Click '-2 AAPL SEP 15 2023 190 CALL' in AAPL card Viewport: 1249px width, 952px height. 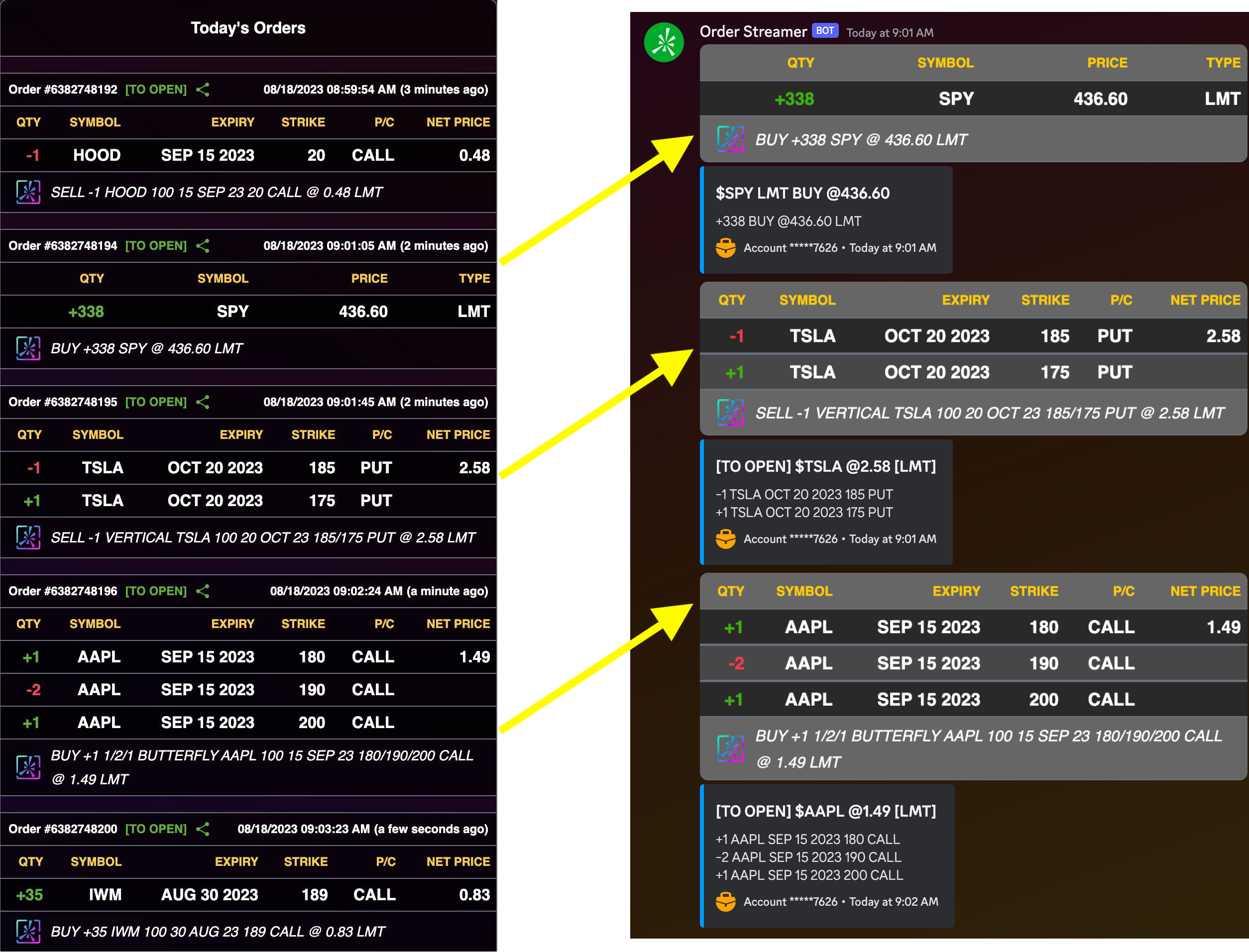[x=808, y=857]
